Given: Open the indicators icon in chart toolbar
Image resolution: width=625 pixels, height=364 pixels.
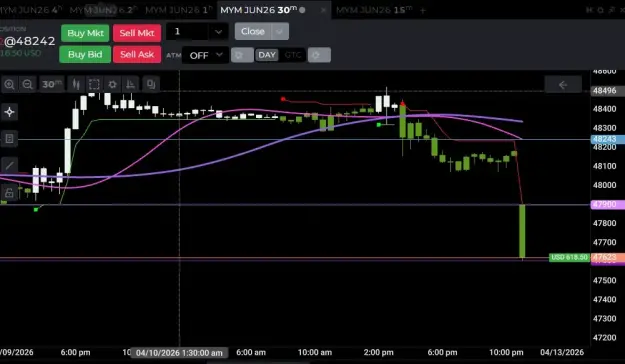Looking at the screenshot, I should (130, 84).
